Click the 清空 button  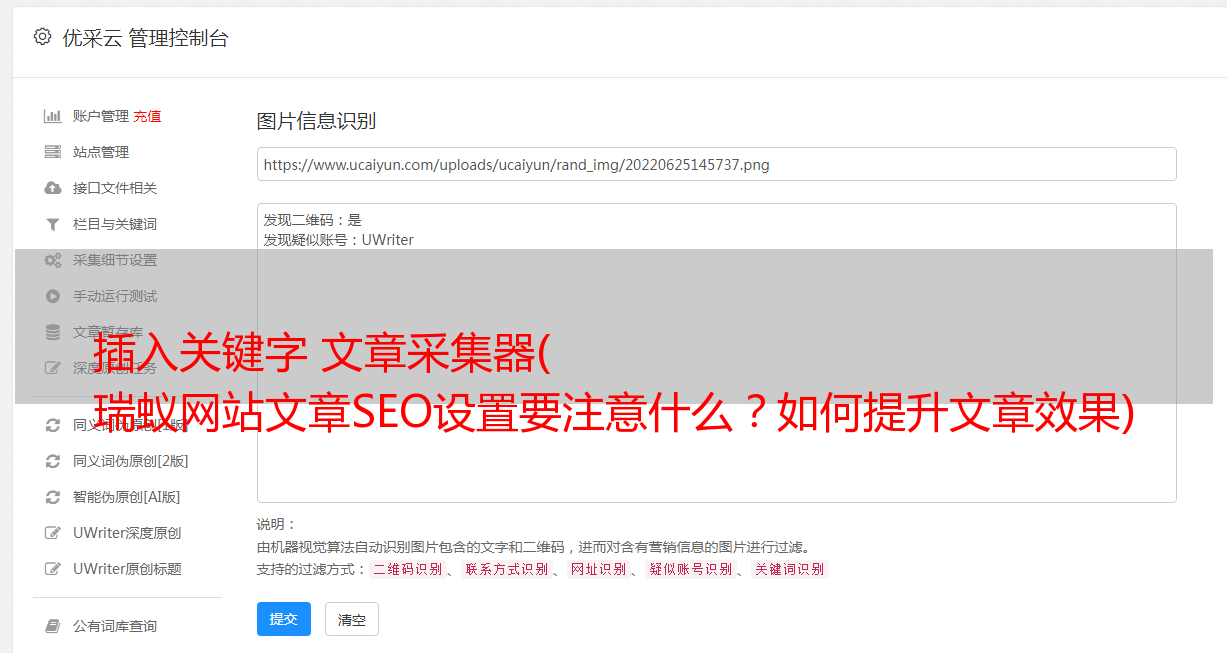tap(352, 619)
